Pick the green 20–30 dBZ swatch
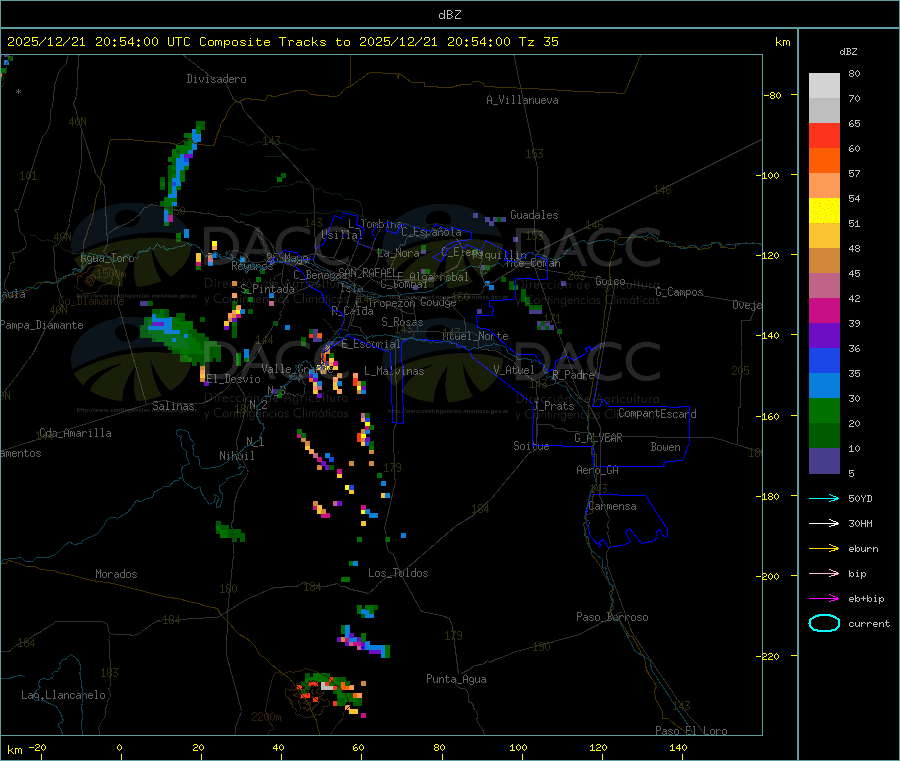 [824, 410]
